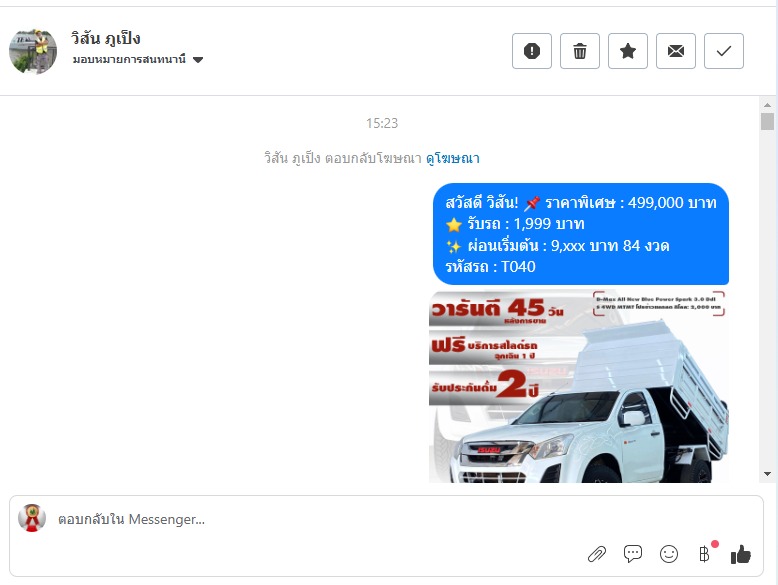Image resolution: width=778 pixels, height=585 pixels.
Task: Click the 15:23 timestamp
Action: [382, 123]
